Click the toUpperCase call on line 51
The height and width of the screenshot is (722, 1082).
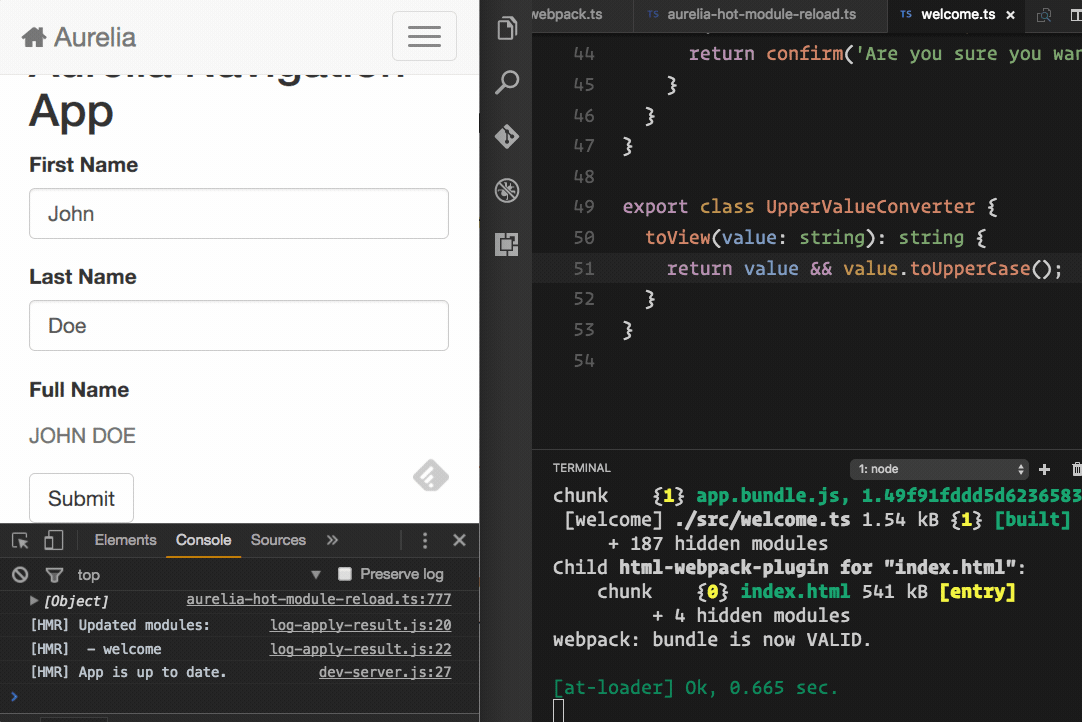(970, 269)
